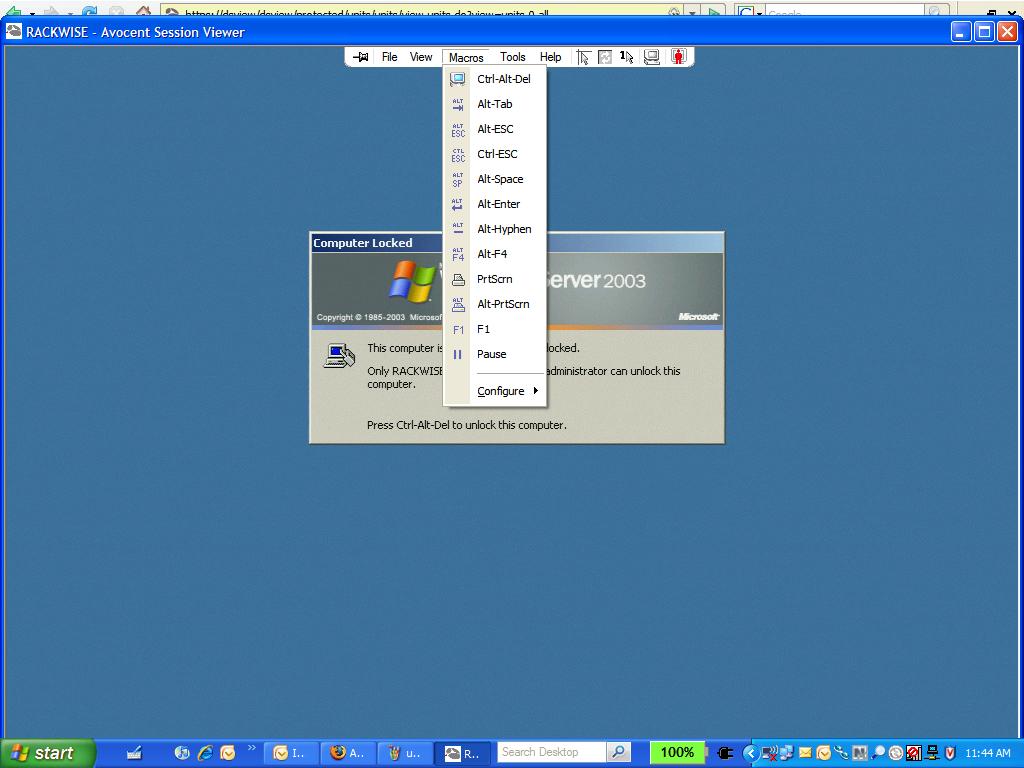Click the computer monitor toolbar icon
Image resolution: width=1024 pixels, height=768 pixels.
(651, 57)
